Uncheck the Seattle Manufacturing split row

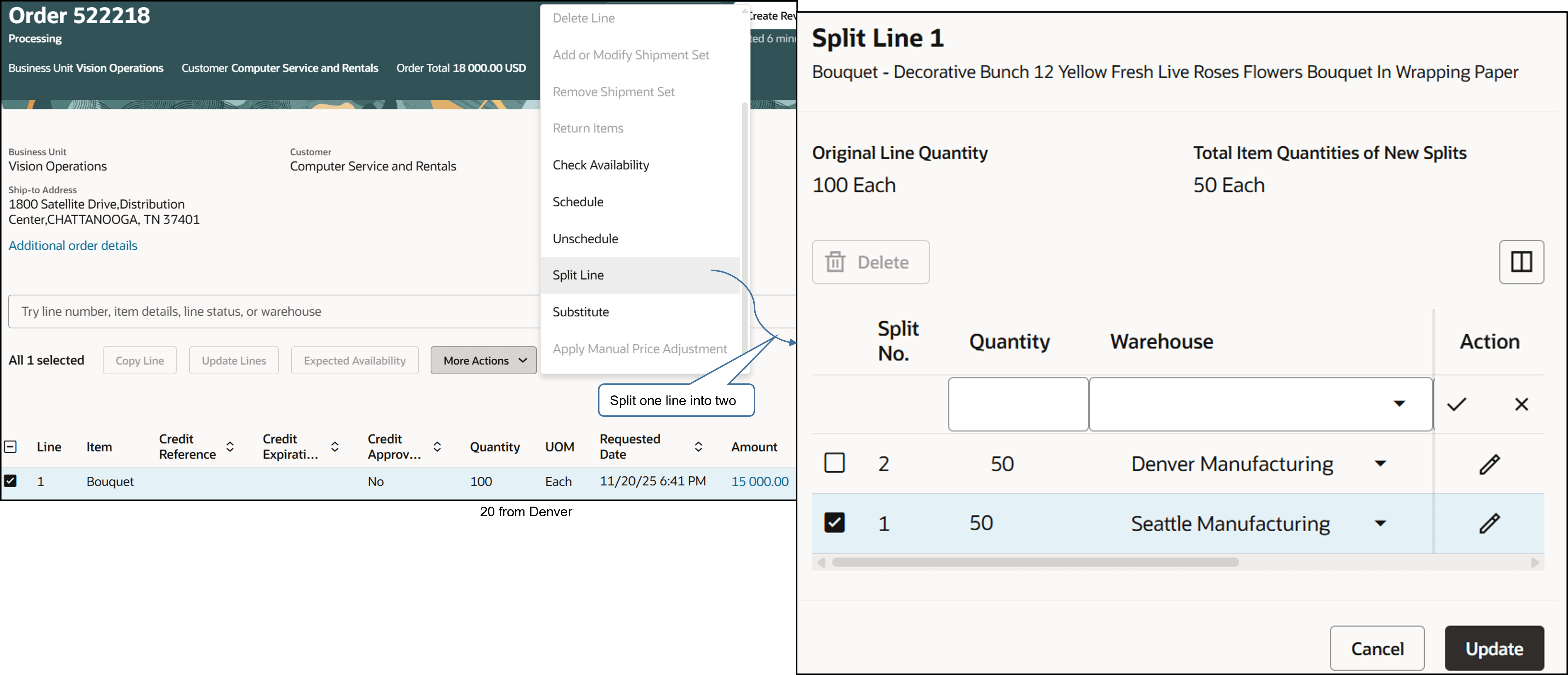(x=835, y=523)
